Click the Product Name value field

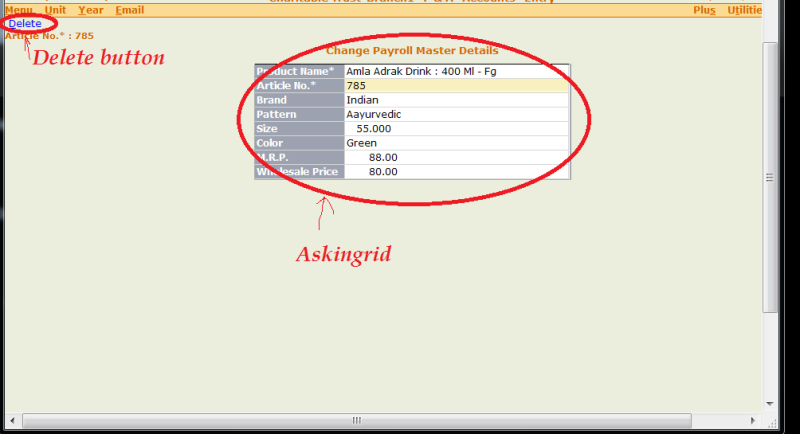click(x=457, y=71)
